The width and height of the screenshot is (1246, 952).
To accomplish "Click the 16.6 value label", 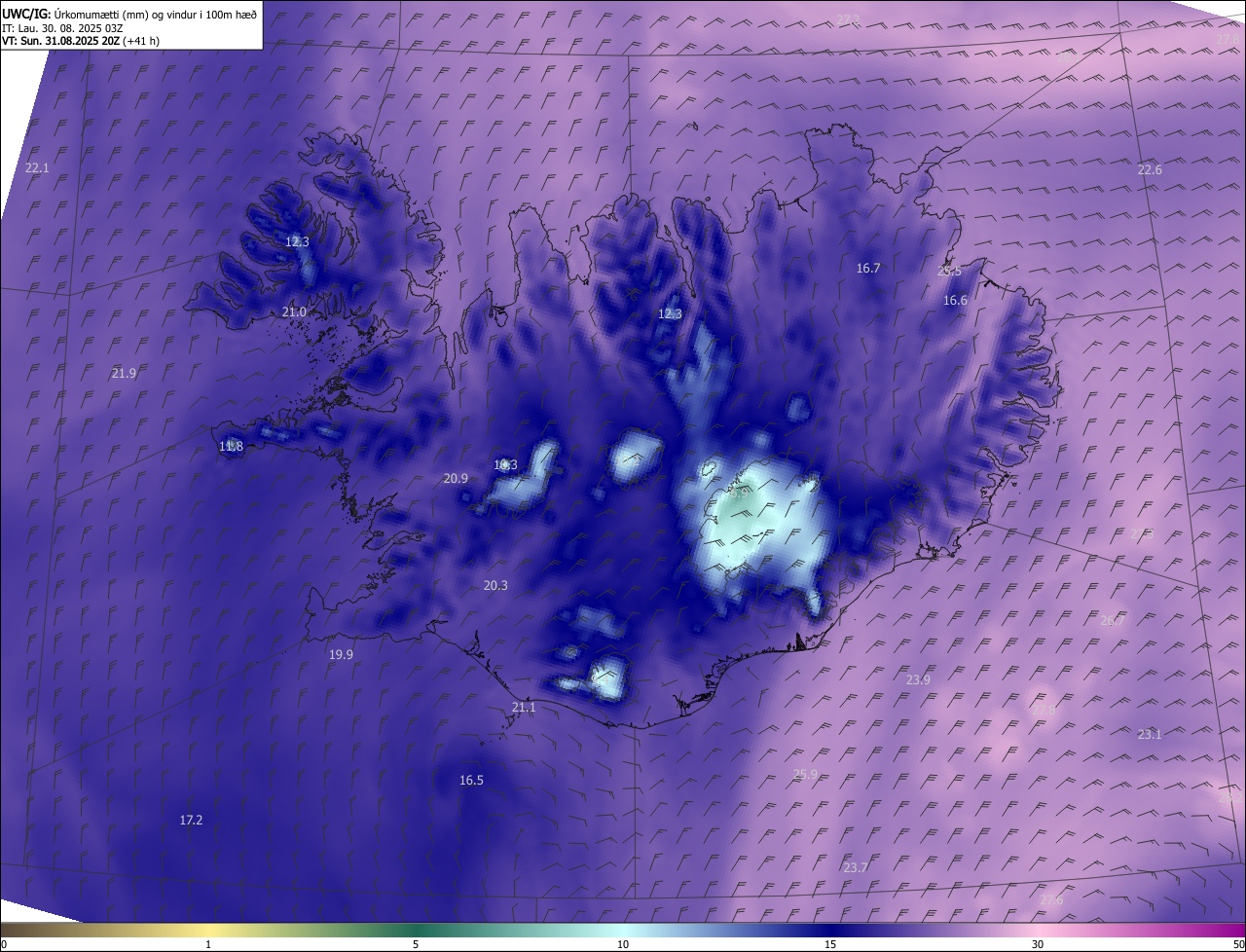I will click(x=956, y=301).
